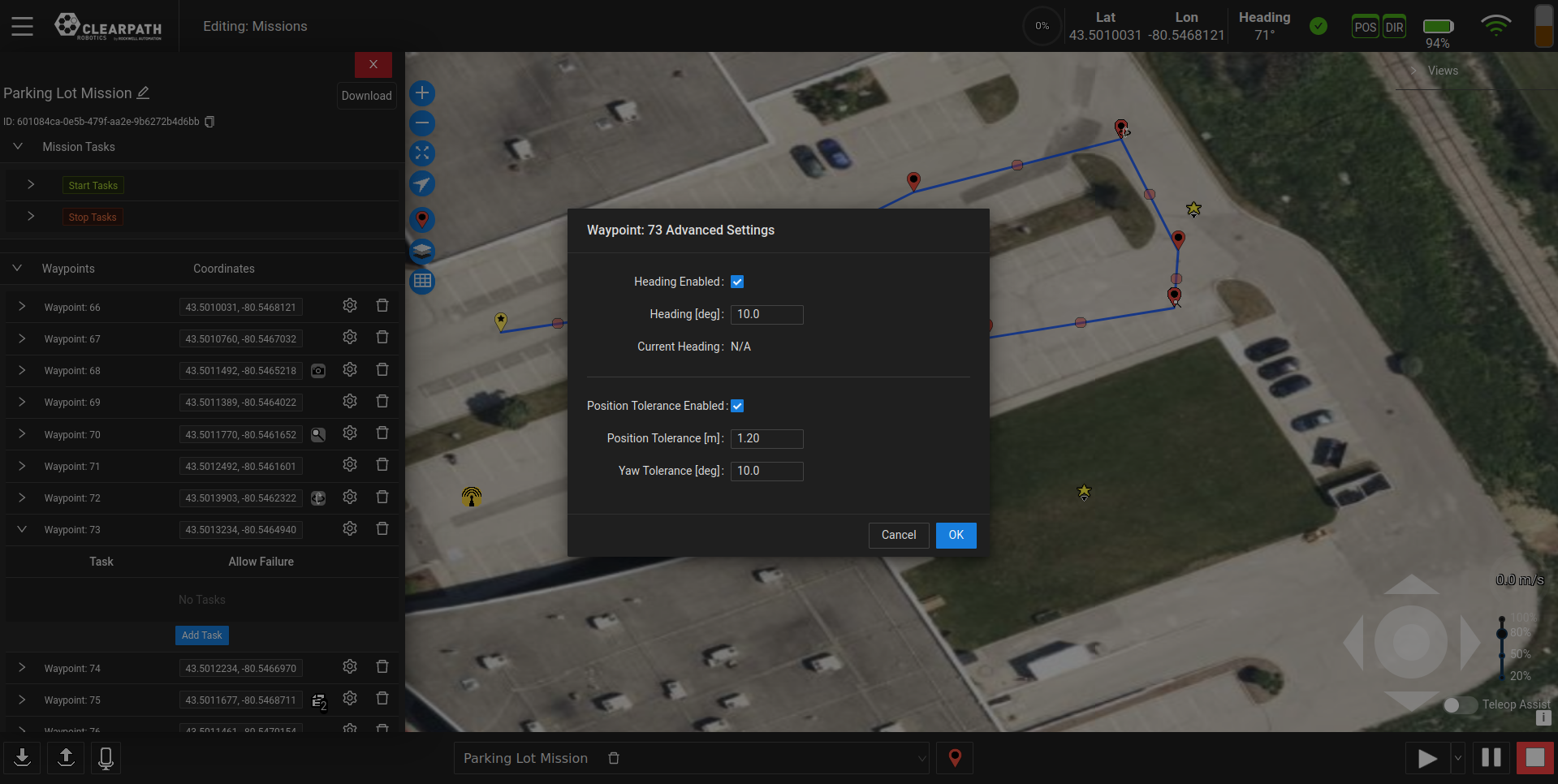This screenshot has width=1558, height=784.
Task: Click the add waypoint pin tool
Action: [x=422, y=219]
